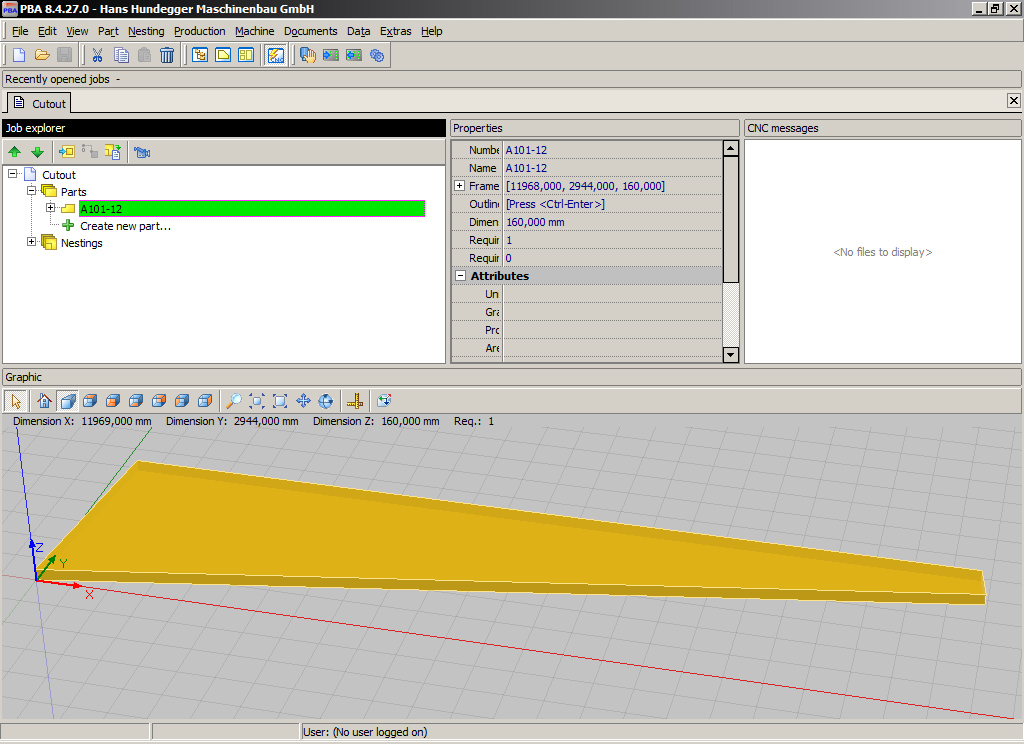Expand the A101-12 part tree node

(x=51, y=208)
